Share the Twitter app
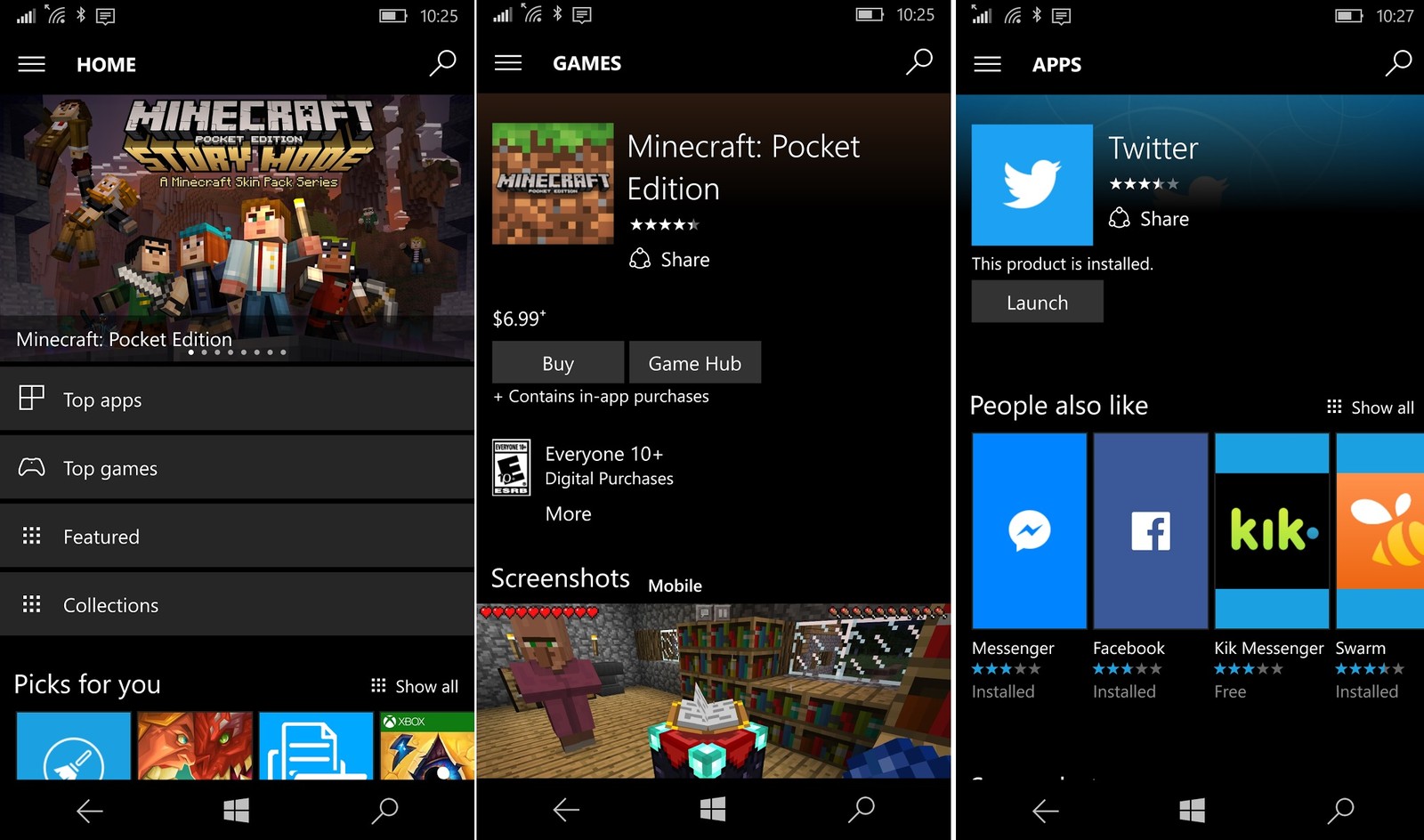 click(x=1149, y=219)
